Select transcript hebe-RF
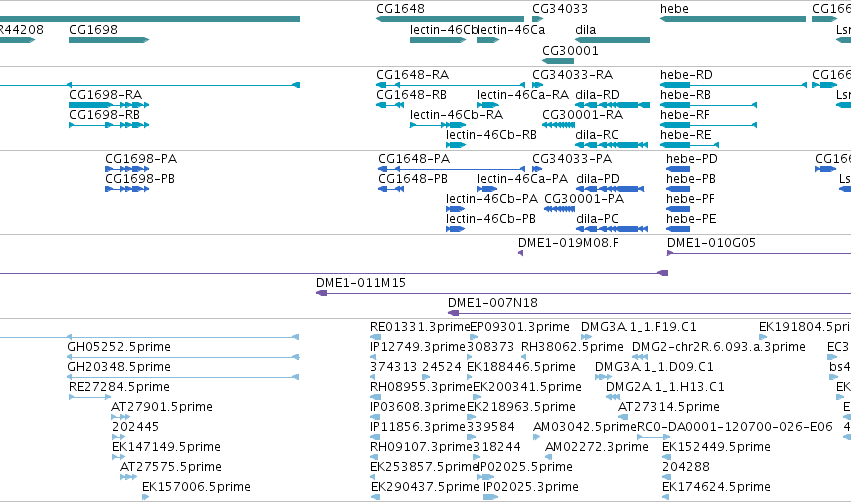This screenshot has height=502, width=851. (x=684, y=115)
